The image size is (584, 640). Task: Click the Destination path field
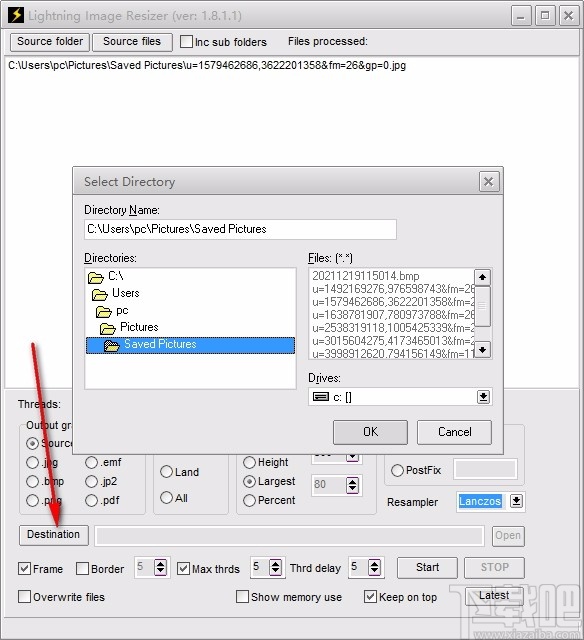289,536
